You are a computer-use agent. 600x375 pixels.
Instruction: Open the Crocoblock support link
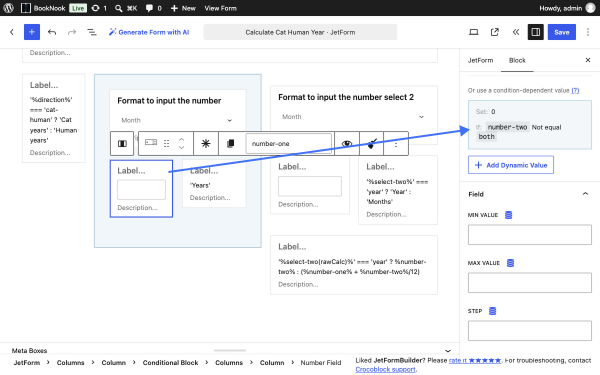[385, 369]
